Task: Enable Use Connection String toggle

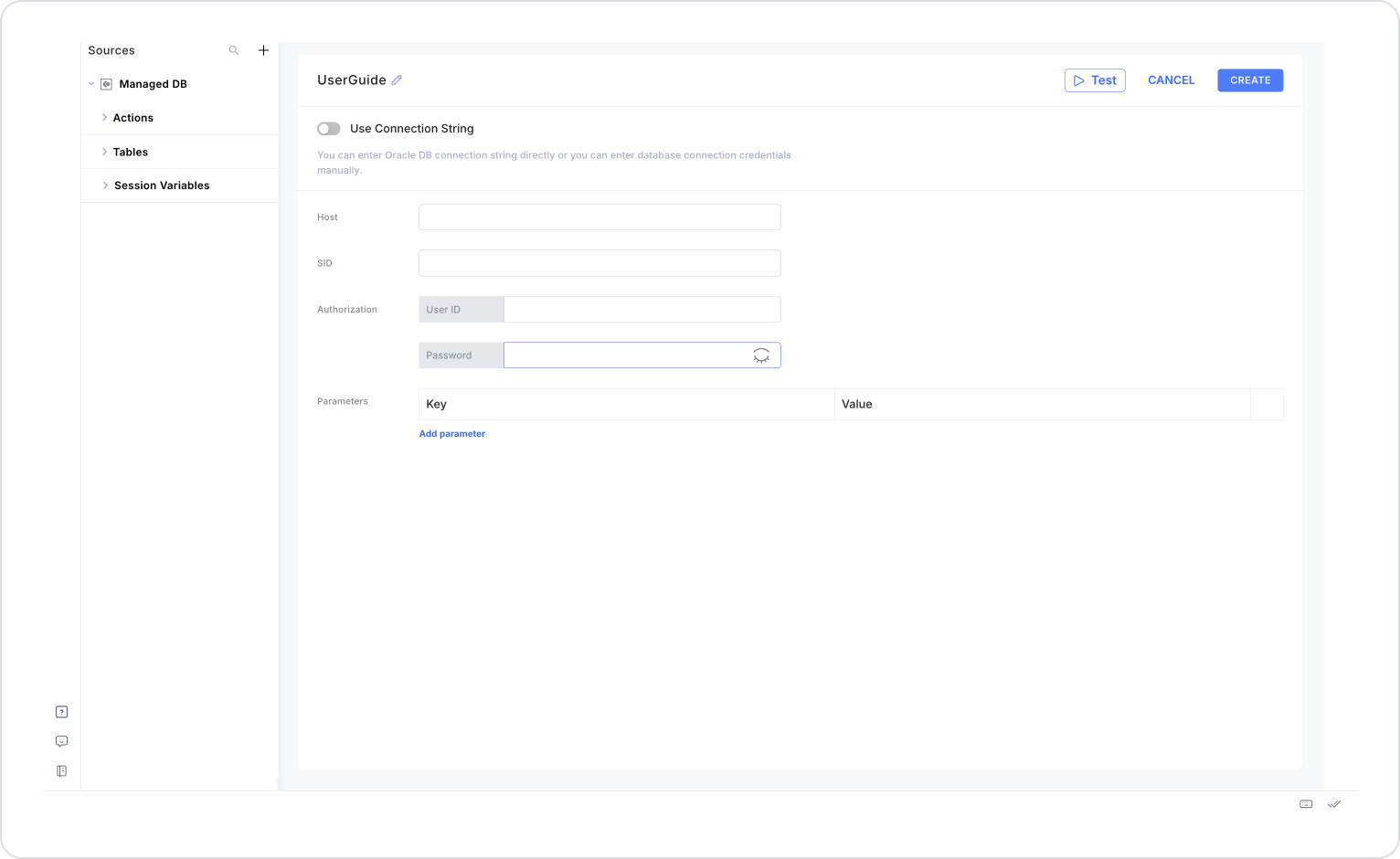Action: click(x=329, y=129)
